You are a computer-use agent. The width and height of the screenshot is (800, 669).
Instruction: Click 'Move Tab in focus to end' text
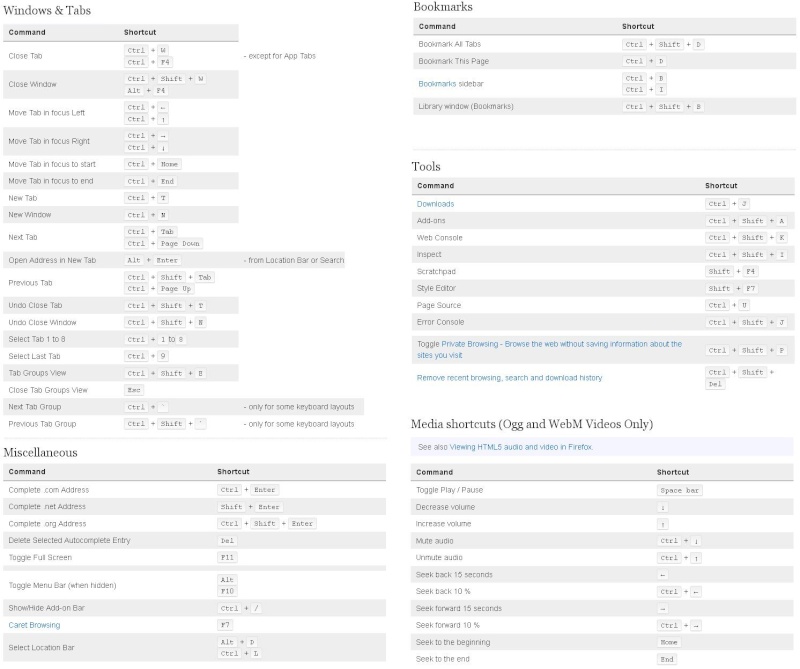coord(51,181)
